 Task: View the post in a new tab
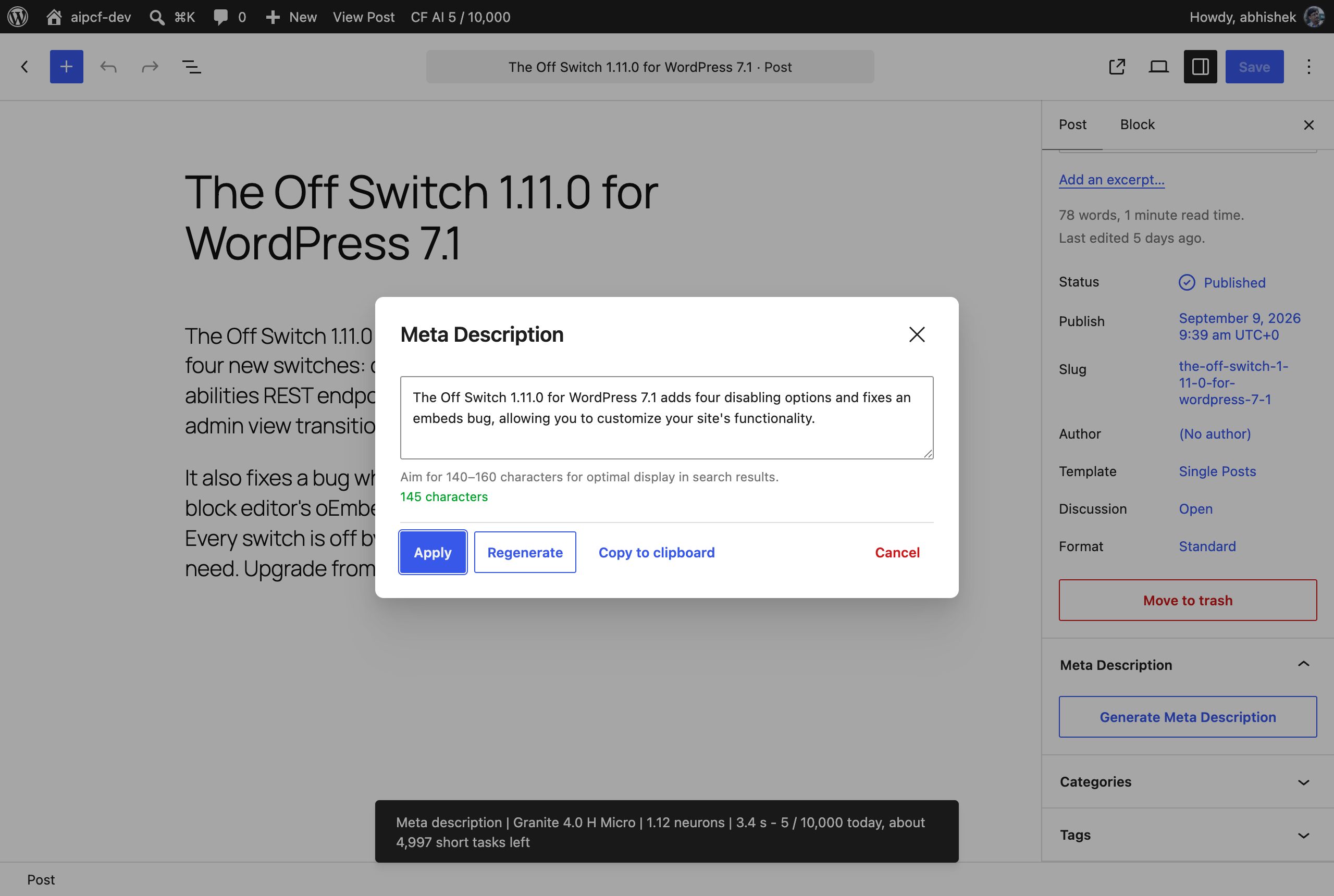tap(1117, 67)
